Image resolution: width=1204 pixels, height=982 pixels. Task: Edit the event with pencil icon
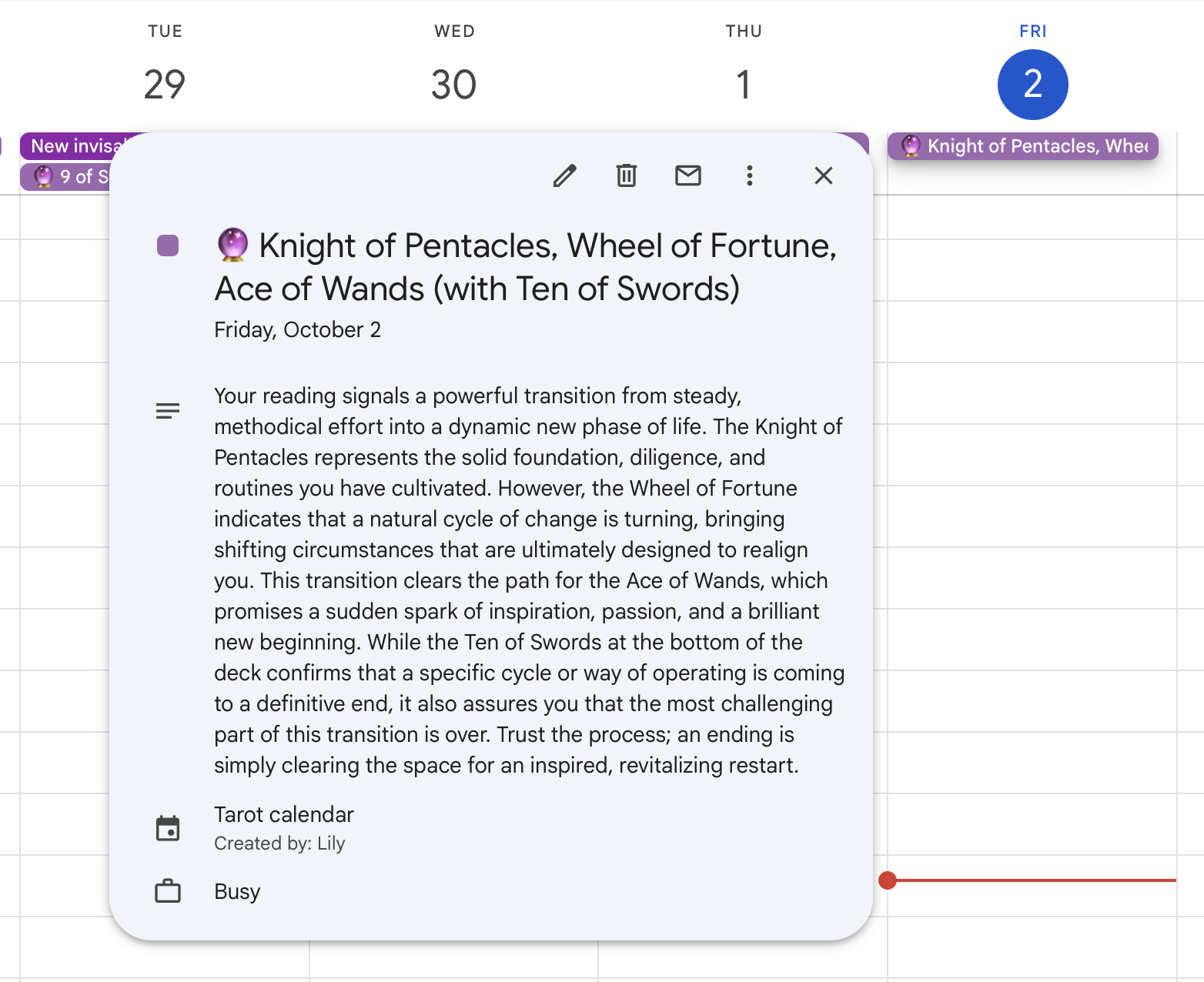[564, 176]
